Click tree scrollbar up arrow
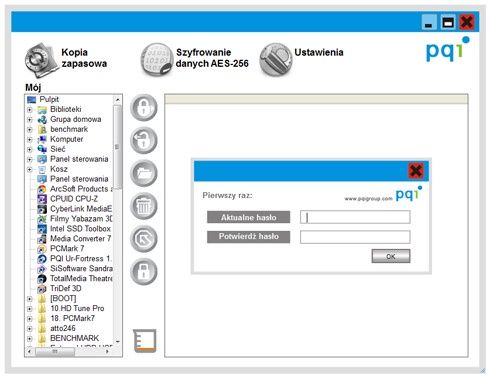Screen dimensions: 490x379 (117, 100)
